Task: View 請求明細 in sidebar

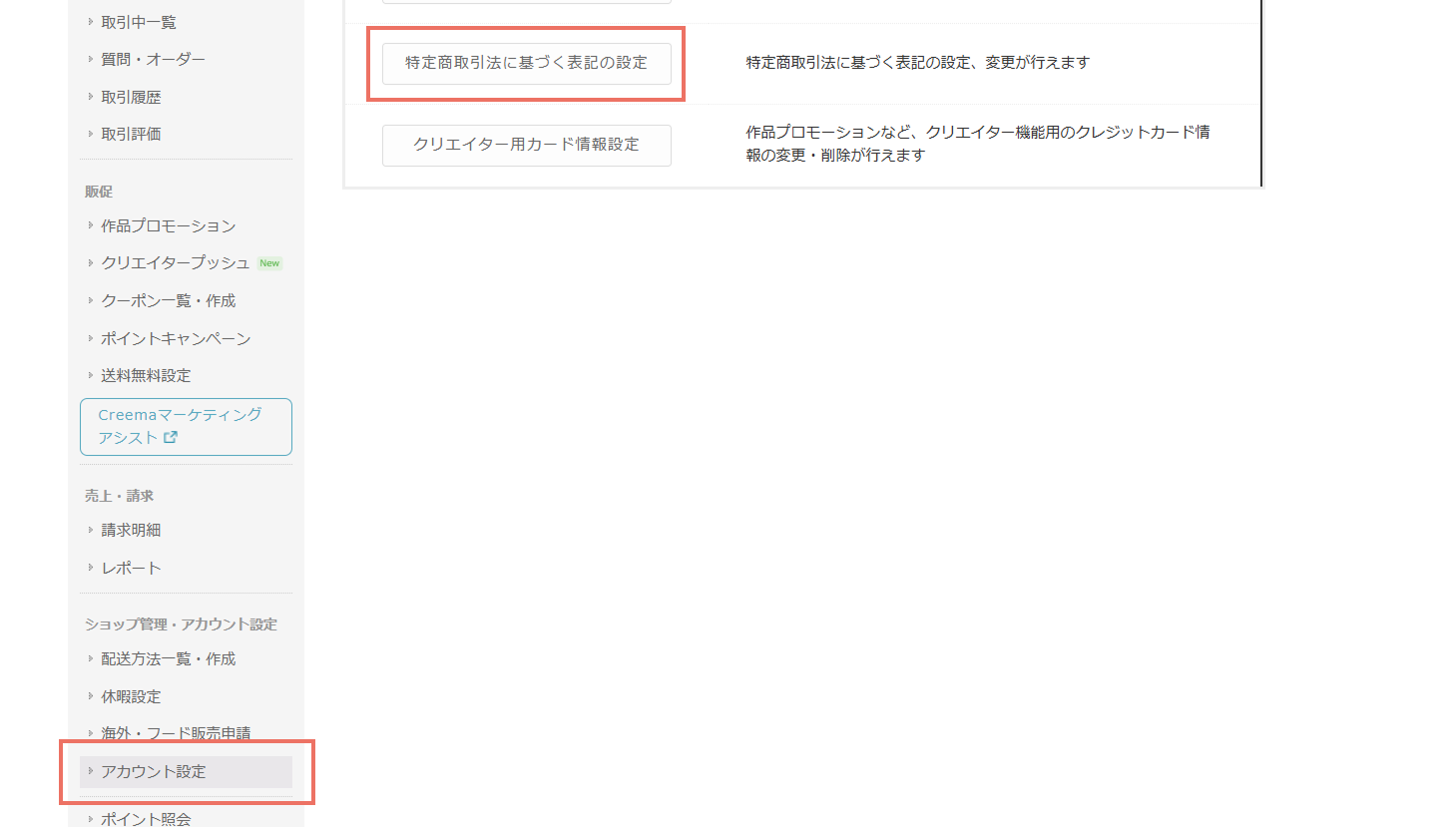Action: point(131,531)
